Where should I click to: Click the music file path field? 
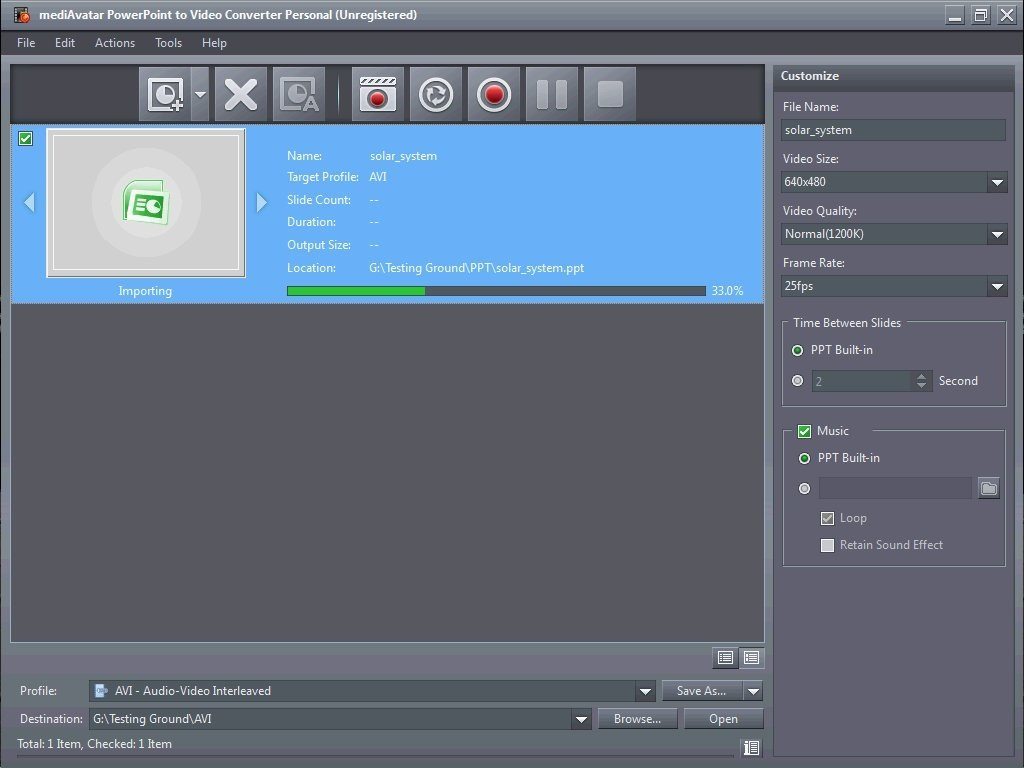pos(895,488)
